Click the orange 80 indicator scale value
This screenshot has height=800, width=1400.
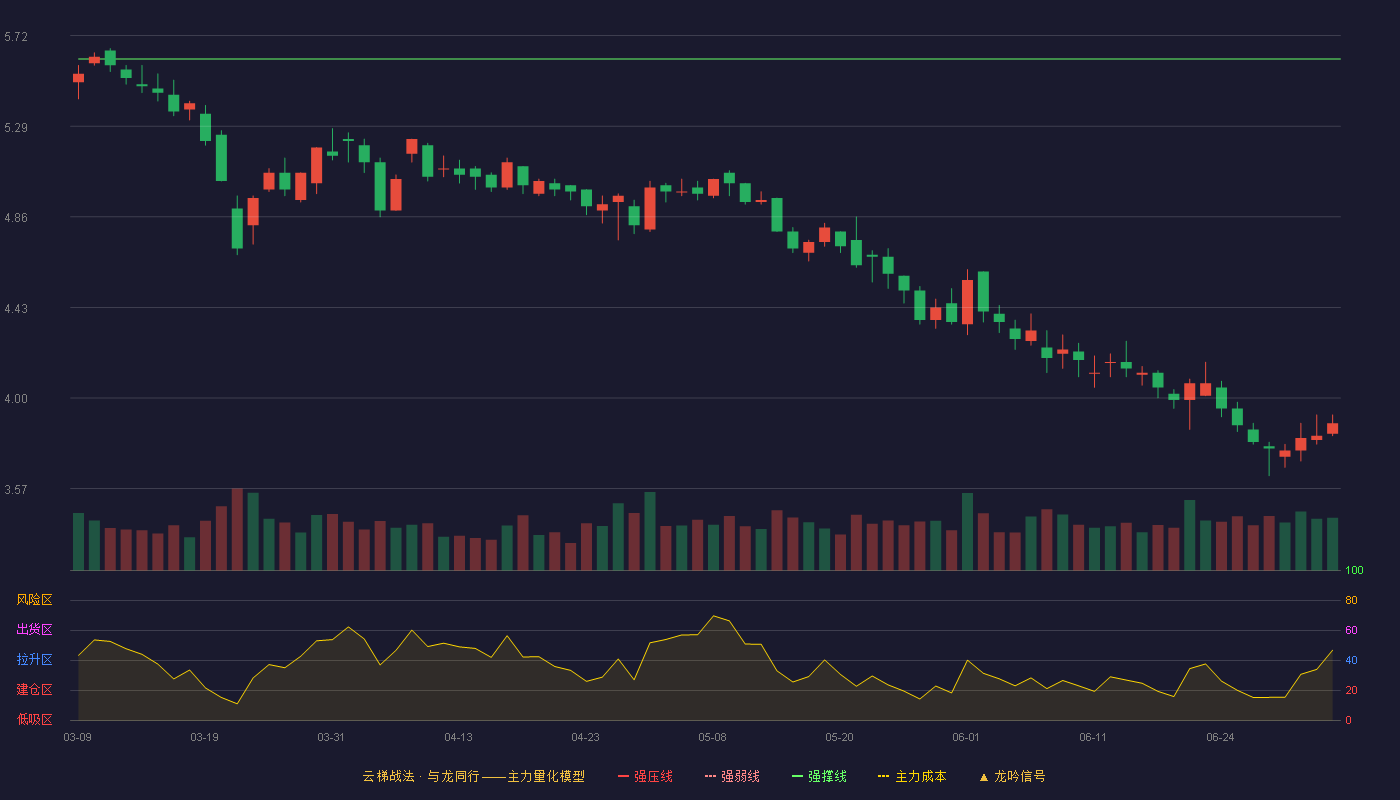(1351, 601)
